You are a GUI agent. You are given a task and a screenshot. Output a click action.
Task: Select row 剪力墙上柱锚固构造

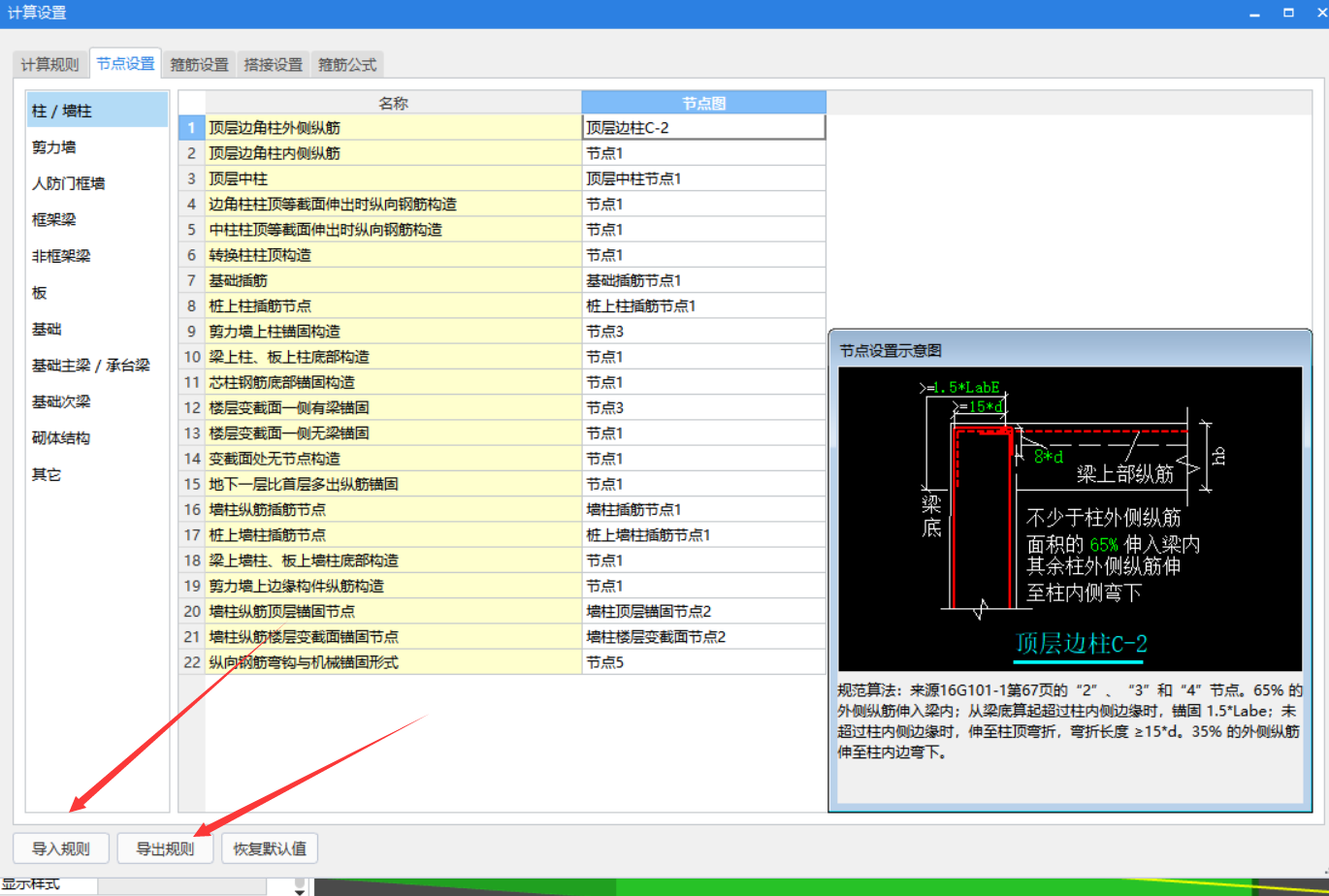[x=393, y=332]
